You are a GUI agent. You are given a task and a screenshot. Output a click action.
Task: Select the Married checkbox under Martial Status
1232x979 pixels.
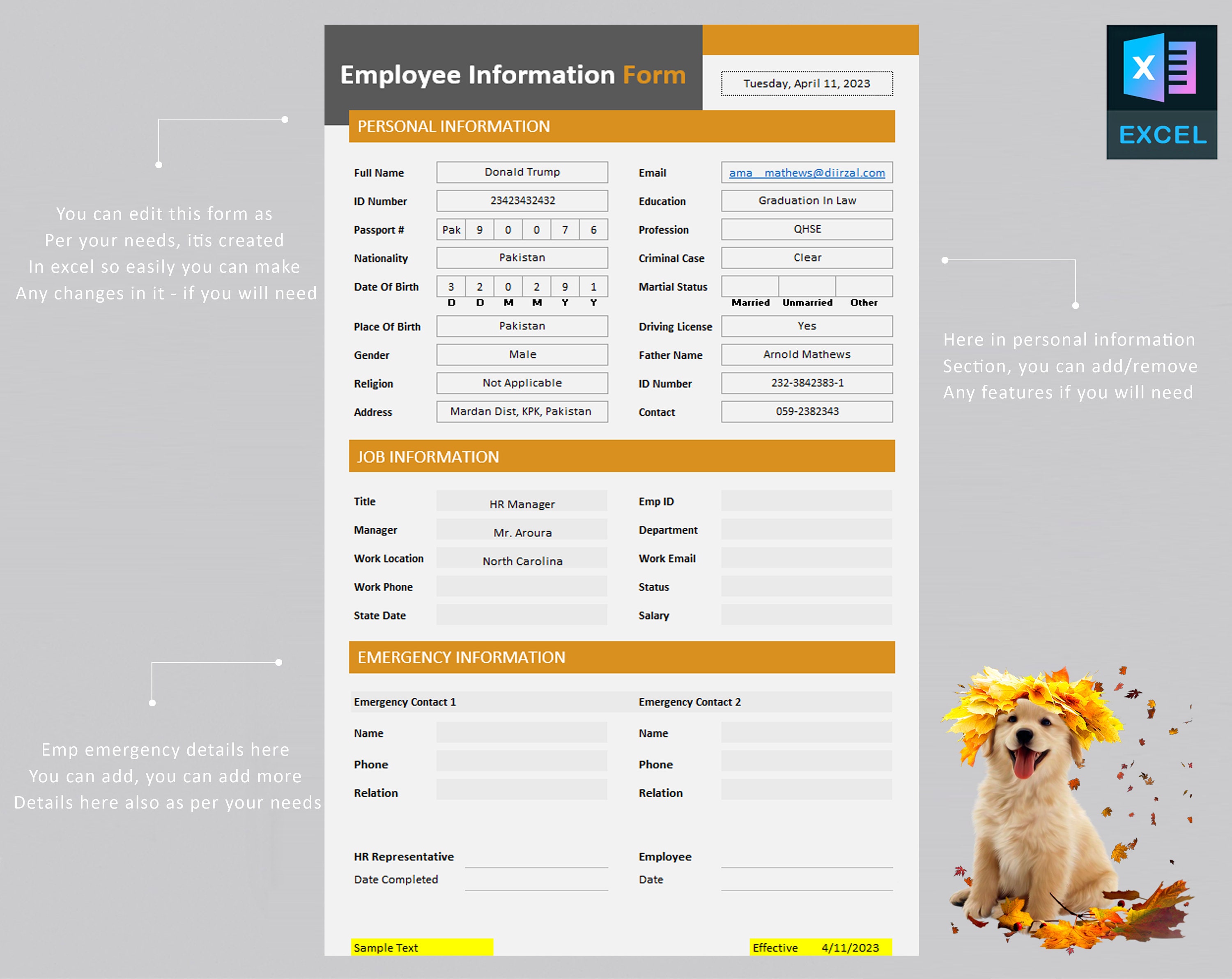pyautogui.click(x=750, y=286)
